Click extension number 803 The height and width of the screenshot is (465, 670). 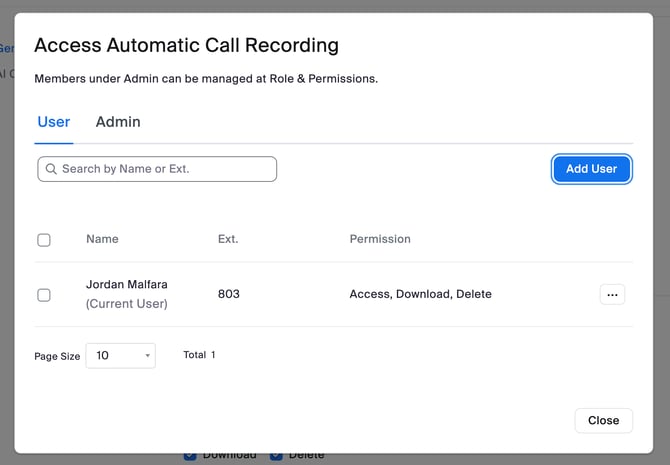coord(229,294)
